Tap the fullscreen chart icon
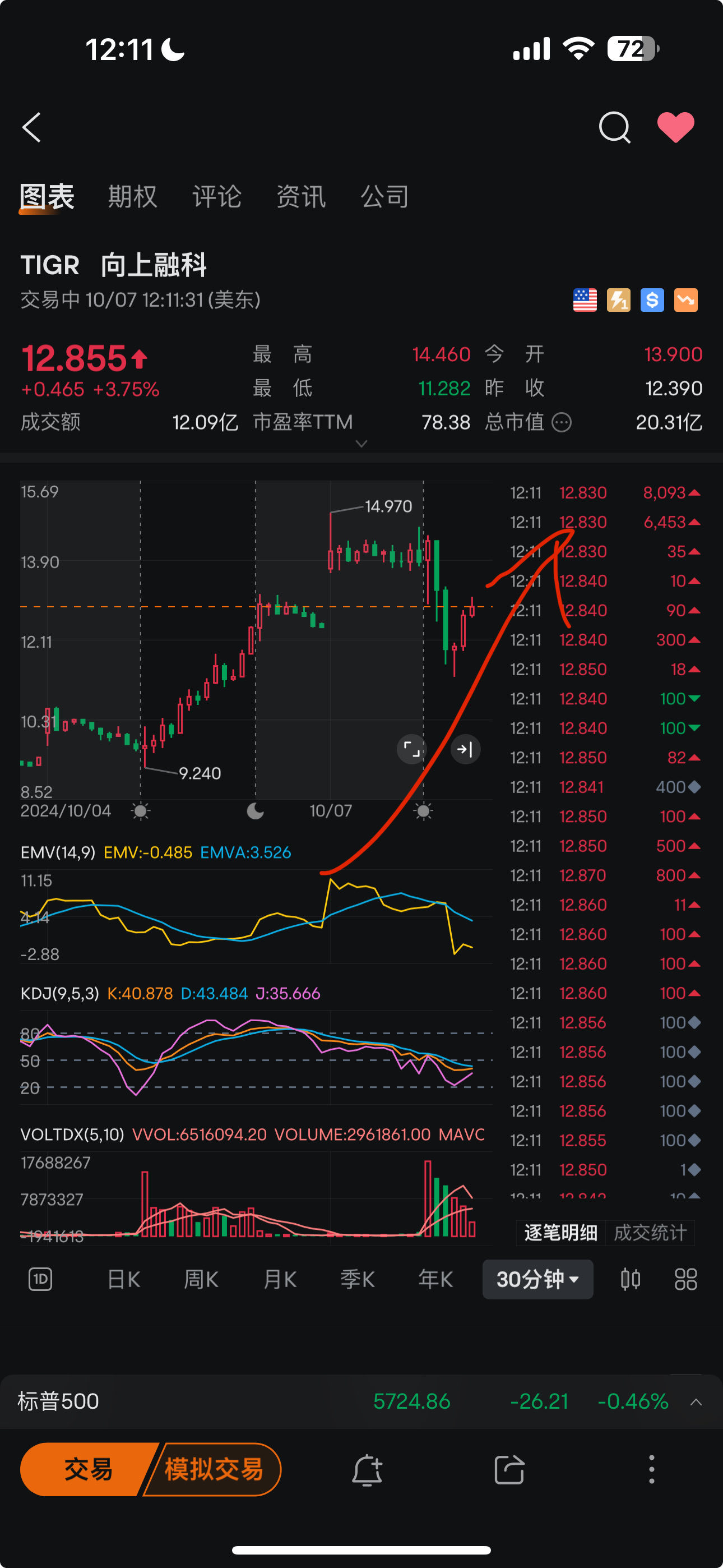This screenshot has height=1568, width=723. (x=412, y=749)
